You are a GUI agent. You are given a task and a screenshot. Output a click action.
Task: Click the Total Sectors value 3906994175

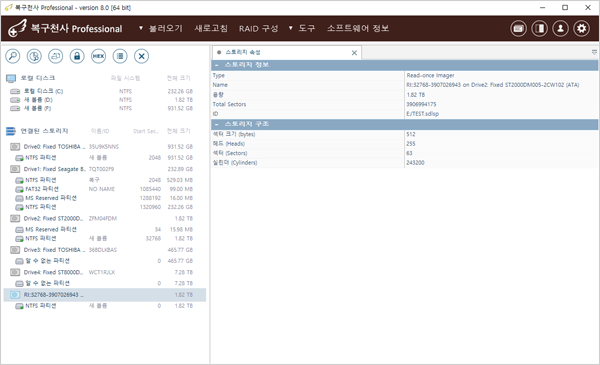[421, 104]
